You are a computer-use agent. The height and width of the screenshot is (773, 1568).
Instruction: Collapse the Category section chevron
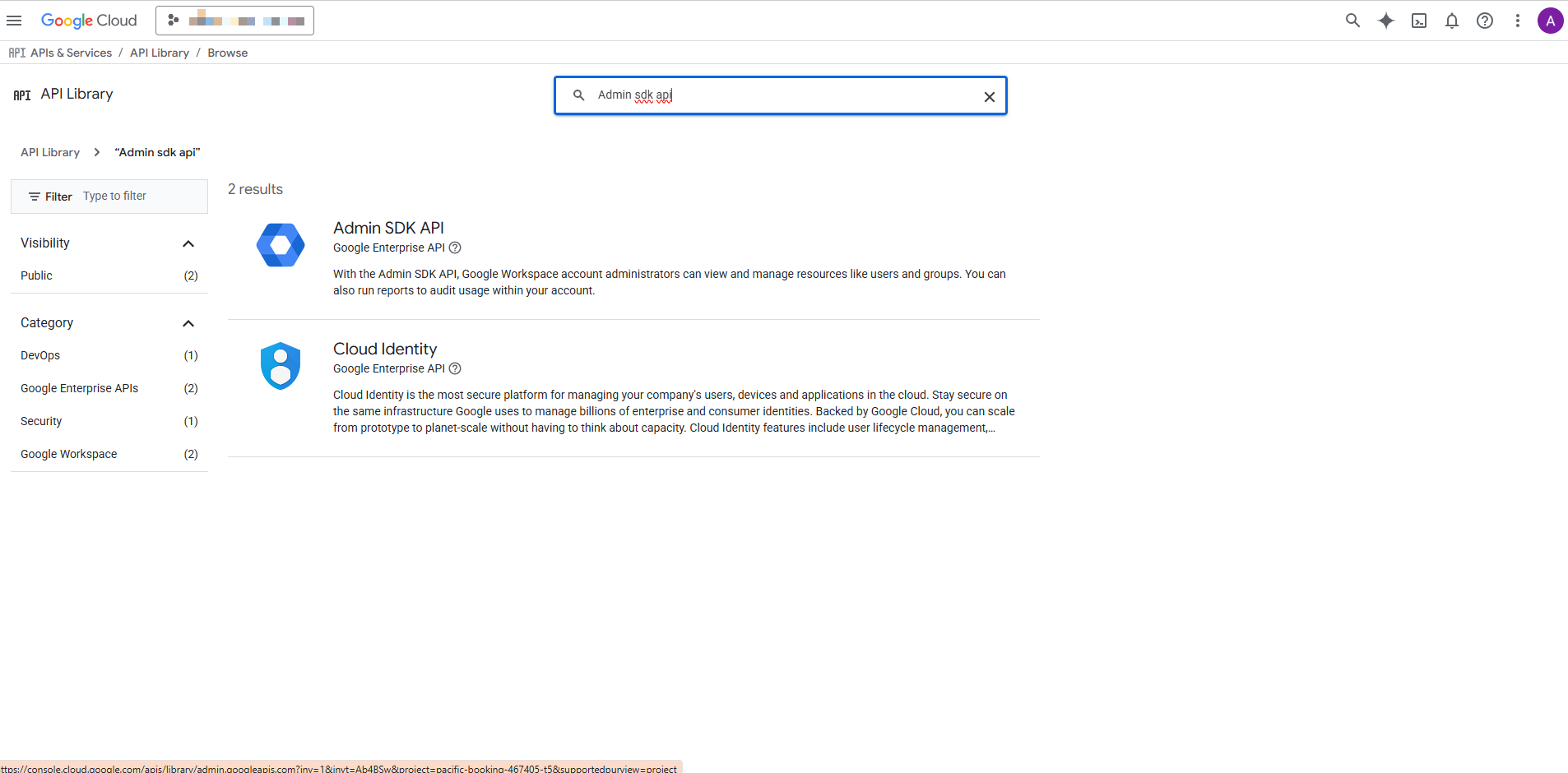[x=188, y=323]
